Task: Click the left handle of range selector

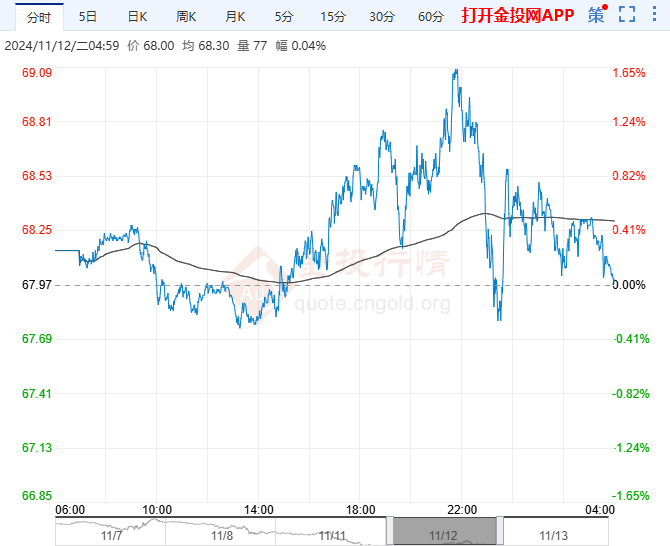Action: pyautogui.click(x=388, y=531)
